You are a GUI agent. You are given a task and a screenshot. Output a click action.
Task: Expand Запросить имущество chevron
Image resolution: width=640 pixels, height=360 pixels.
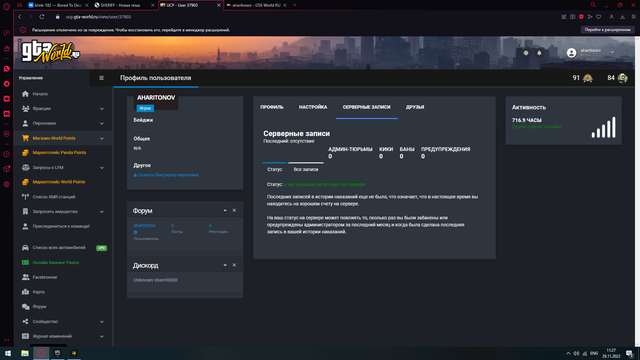102,212
